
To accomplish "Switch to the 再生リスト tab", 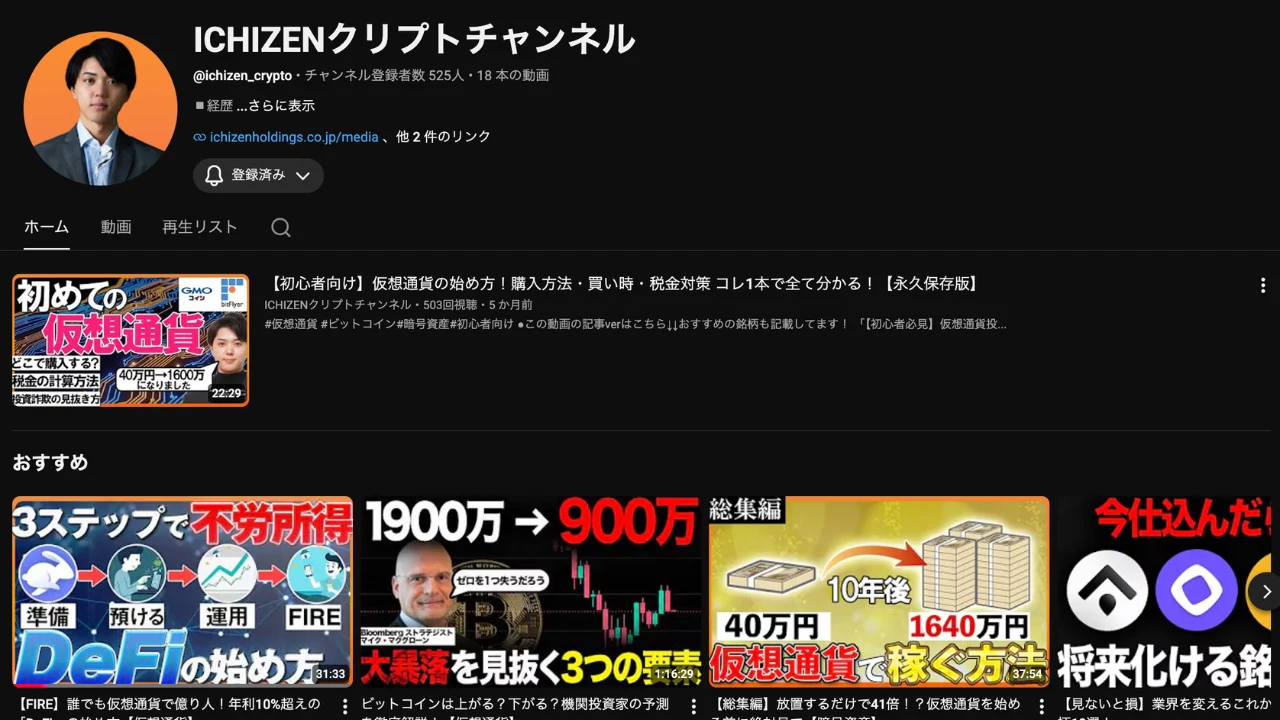I will [200, 227].
